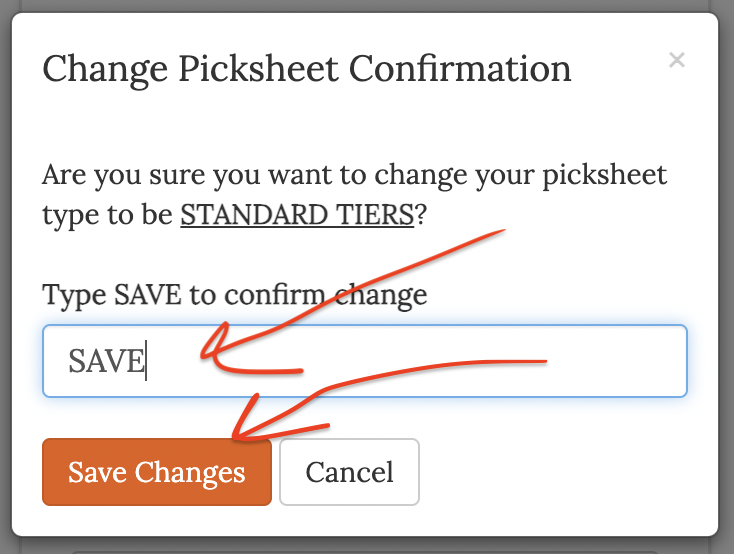The width and height of the screenshot is (734, 554).
Task: Click the Change Picksheet Confirmation heading
Action: coord(307,69)
